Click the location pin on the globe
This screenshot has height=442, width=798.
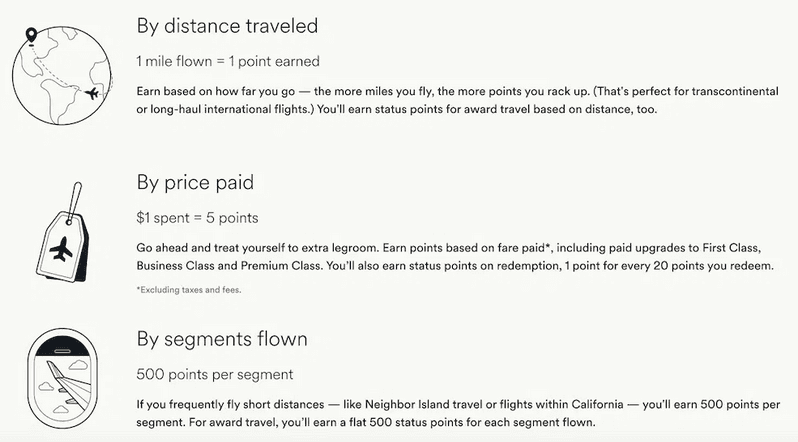coord(33,37)
